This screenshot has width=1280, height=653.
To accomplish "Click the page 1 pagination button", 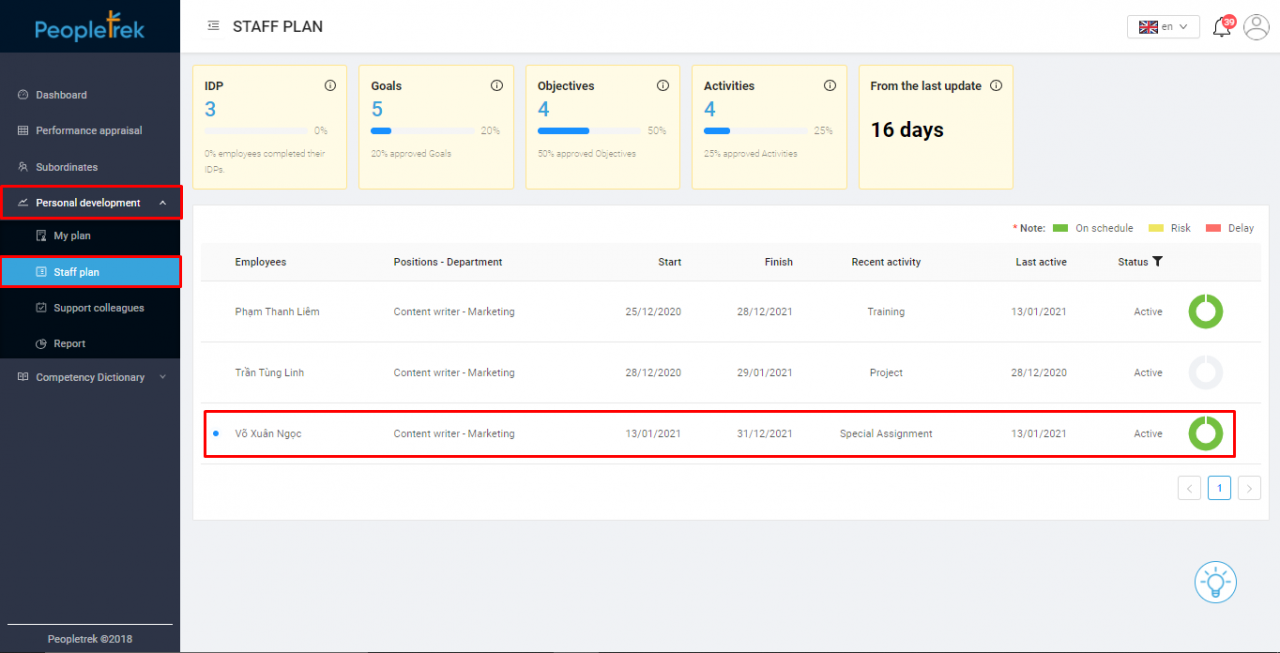I will pos(1219,487).
